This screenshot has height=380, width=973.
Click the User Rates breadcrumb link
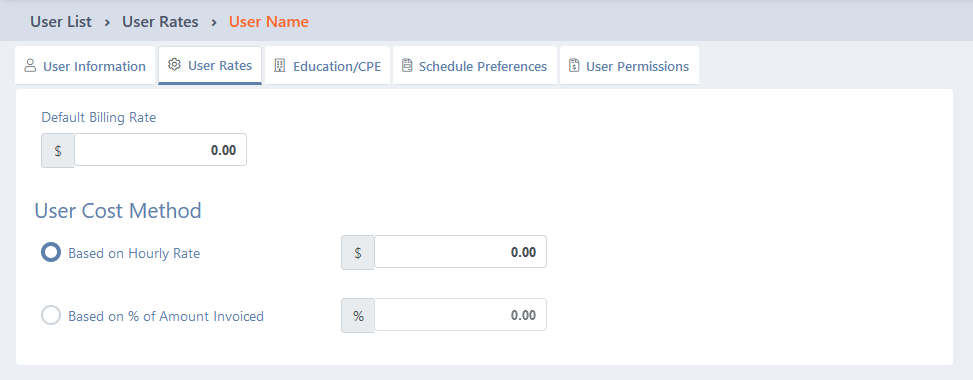[160, 22]
